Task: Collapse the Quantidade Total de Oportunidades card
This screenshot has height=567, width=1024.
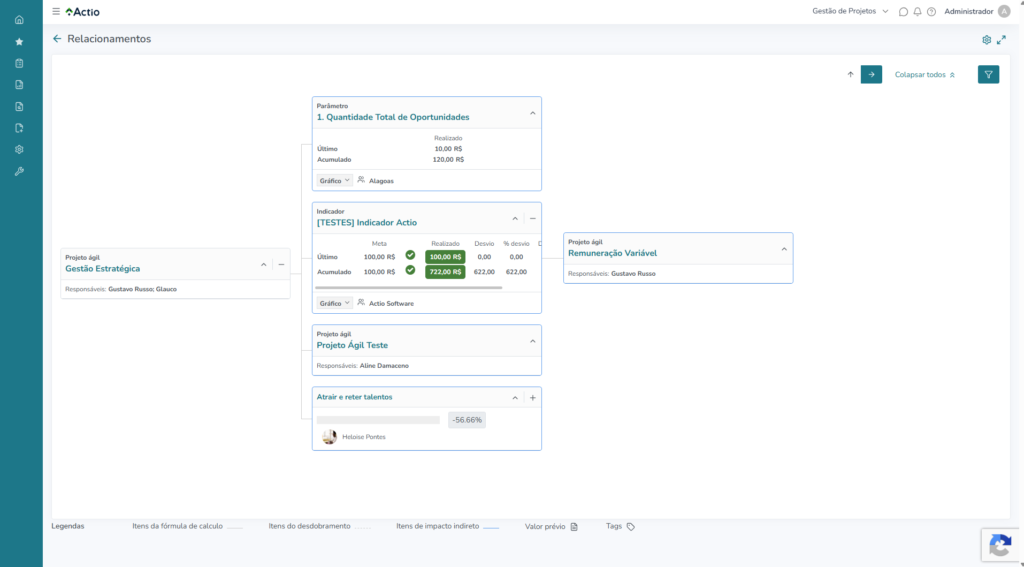Action: 532,113
